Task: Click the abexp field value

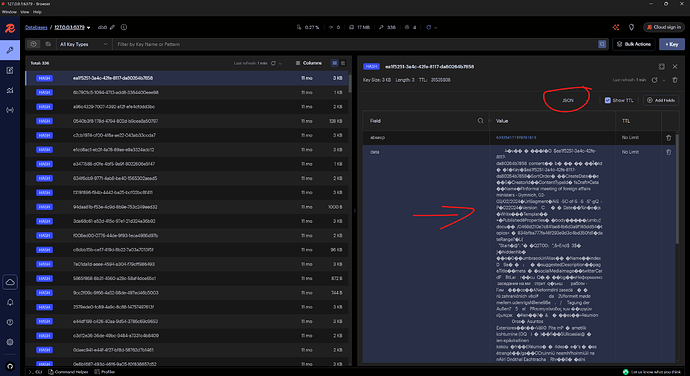Action: [x=516, y=138]
